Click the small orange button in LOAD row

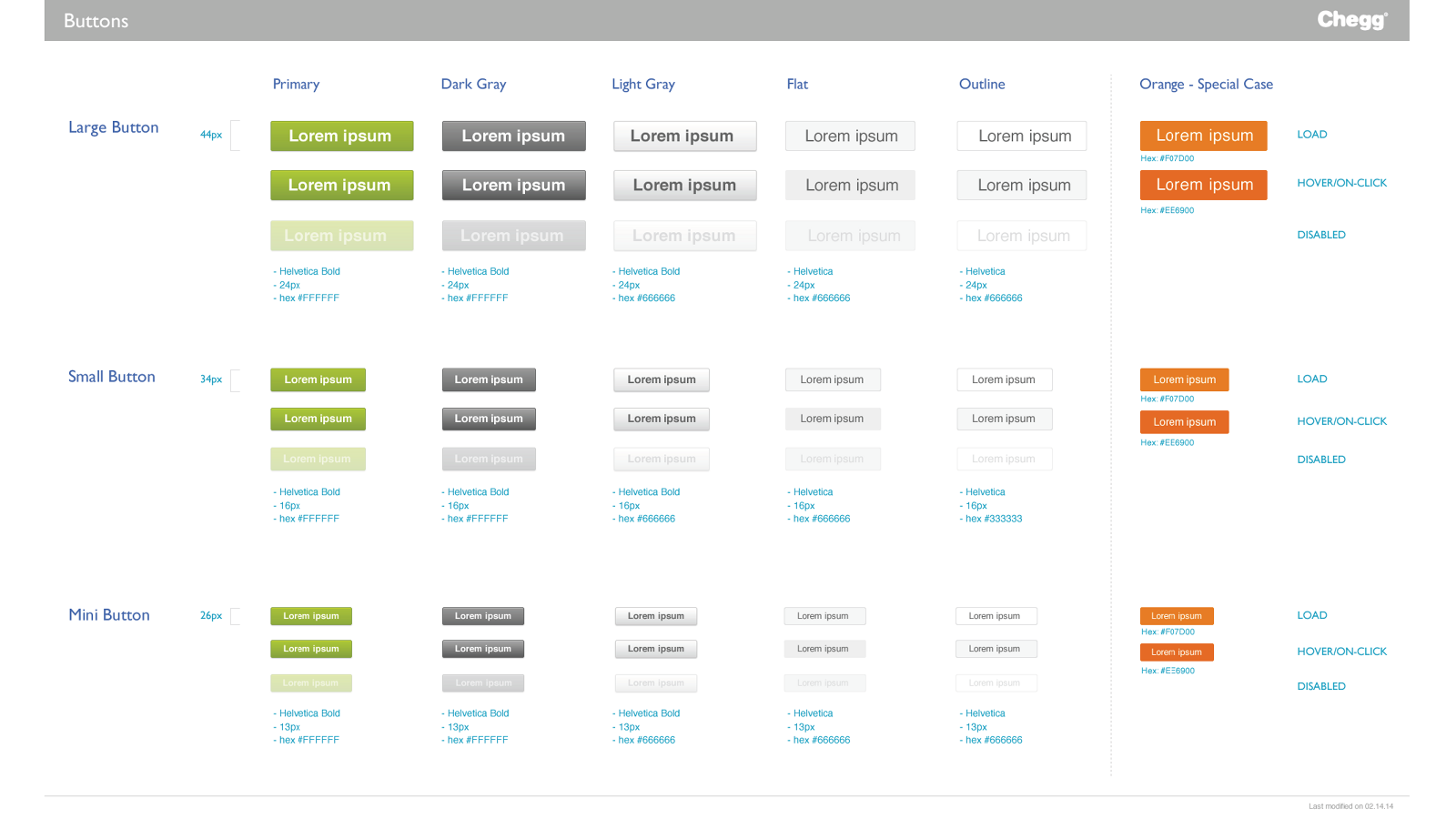1185,379
